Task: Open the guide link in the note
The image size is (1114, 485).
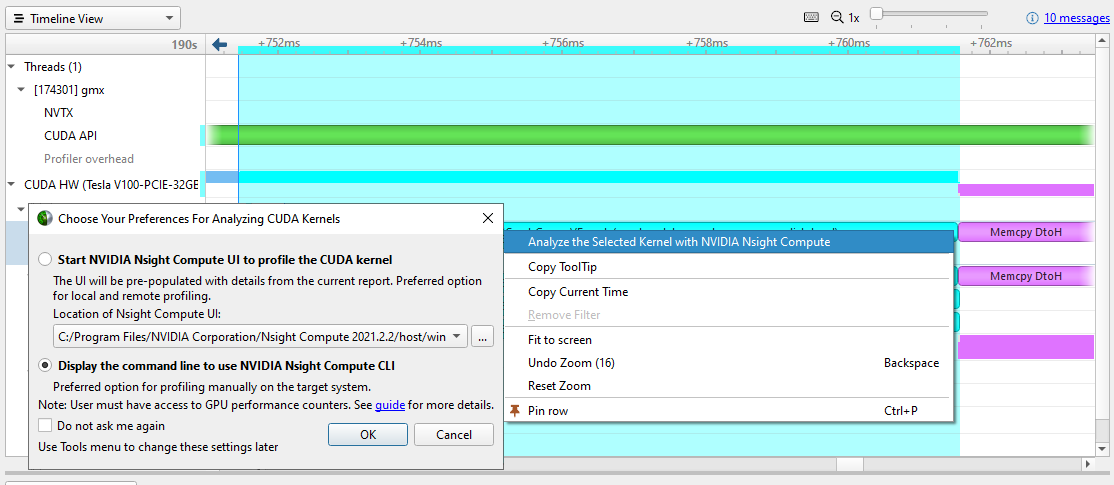Action: (x=390, y=405)
